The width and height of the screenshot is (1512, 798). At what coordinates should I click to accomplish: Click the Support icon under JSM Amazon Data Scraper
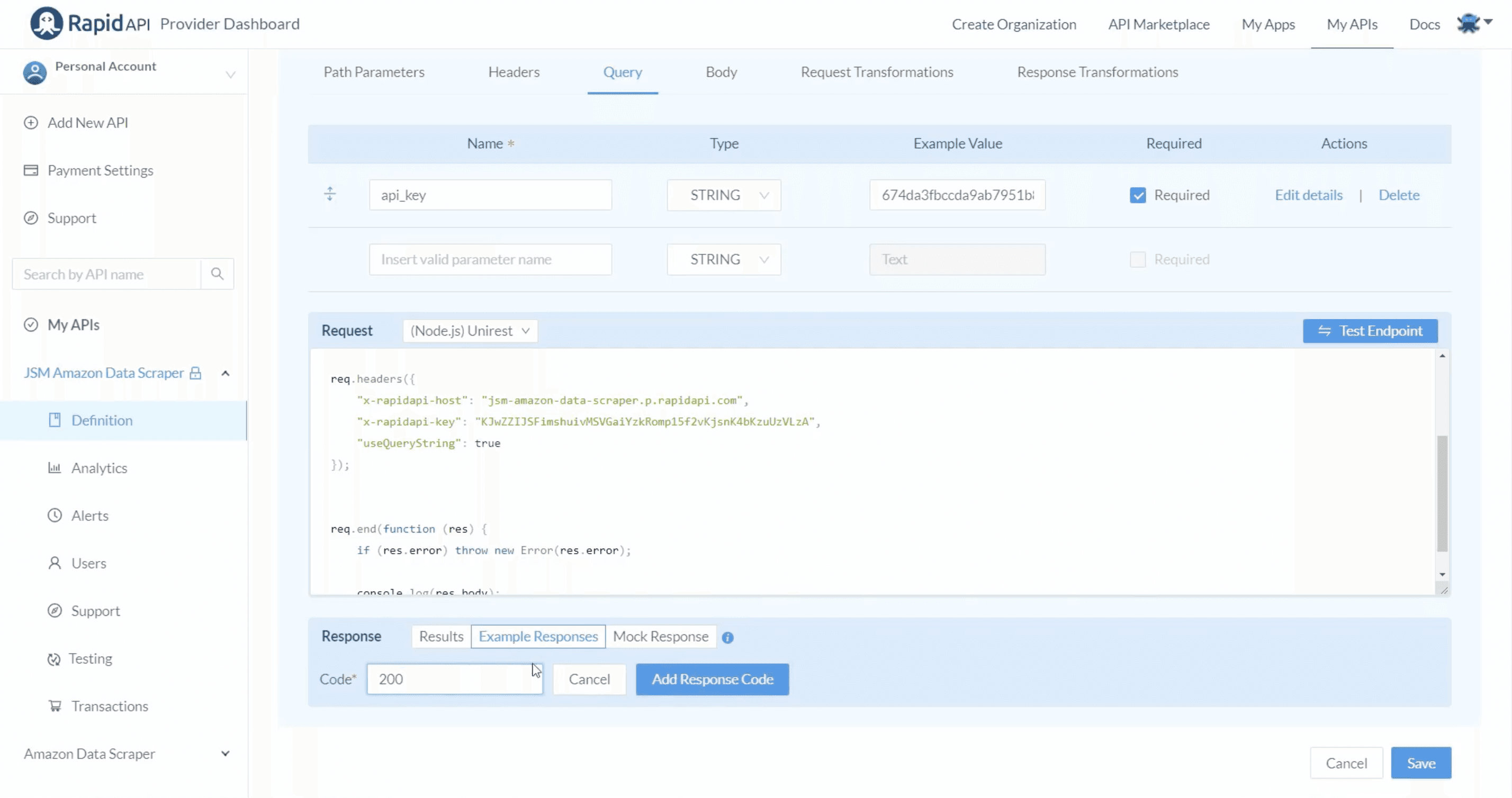coord(55,611)
